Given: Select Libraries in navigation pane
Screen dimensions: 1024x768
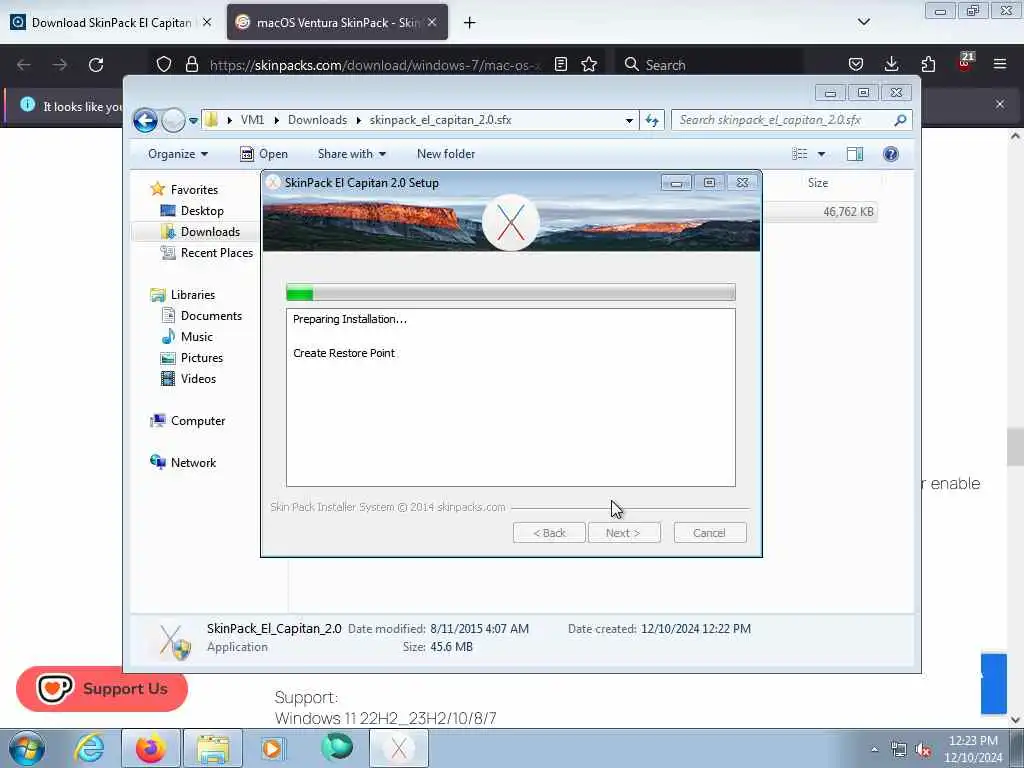Looking at the screenshot, I should tap(183, 295).
